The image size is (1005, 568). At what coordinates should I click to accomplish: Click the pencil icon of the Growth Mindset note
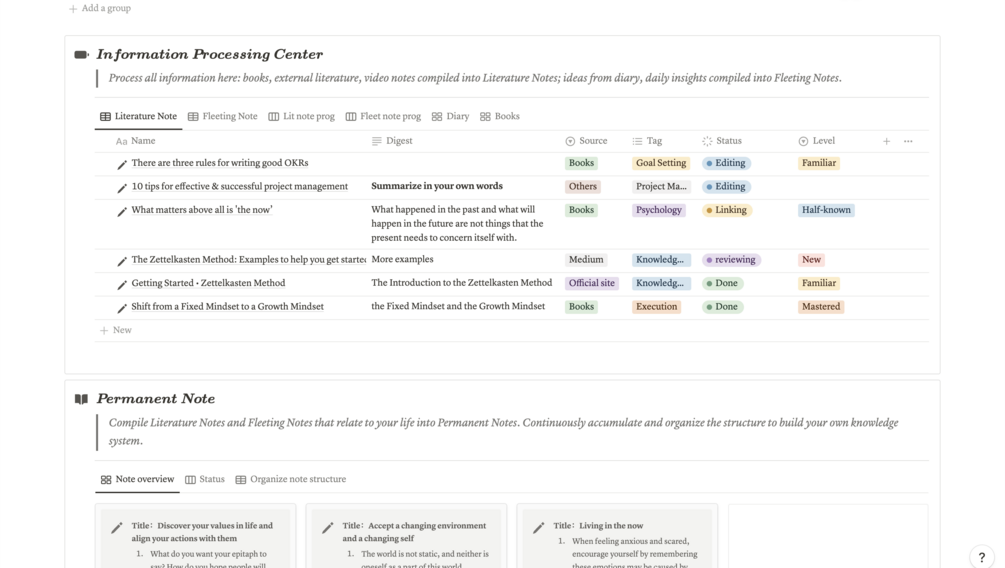click(x=122, y=308)
